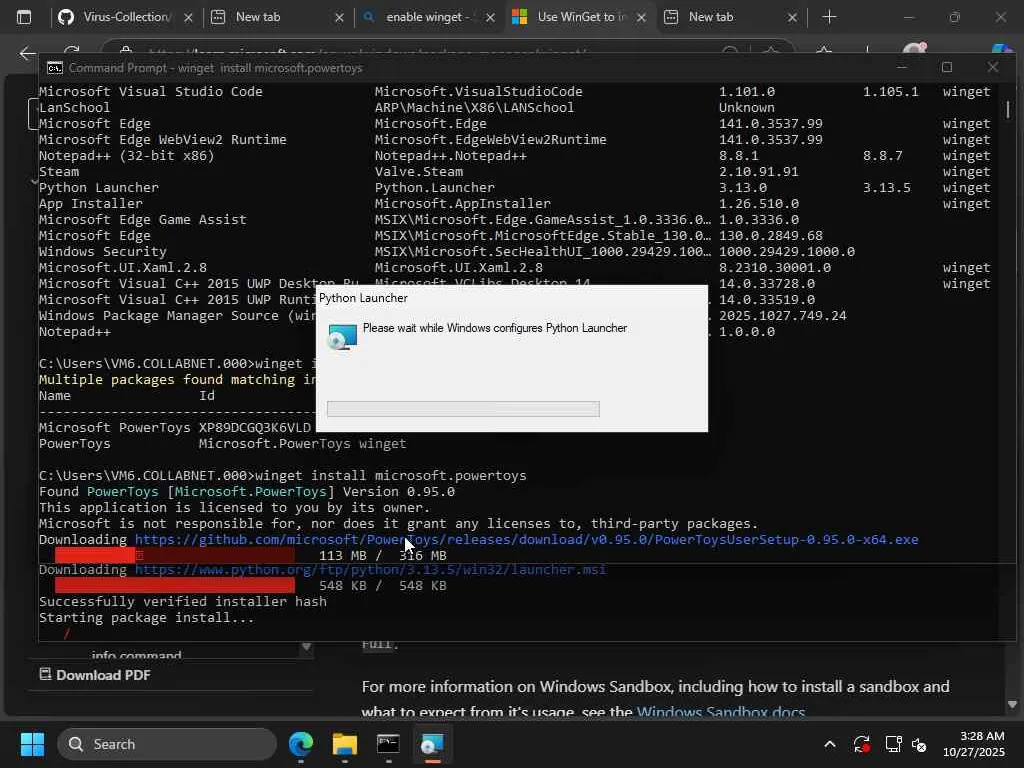The width and height of the screenshot is (1024, 768).
Task: Click the Command Prompt vertical scrollbar thumb
Action: pos(1008,109)
